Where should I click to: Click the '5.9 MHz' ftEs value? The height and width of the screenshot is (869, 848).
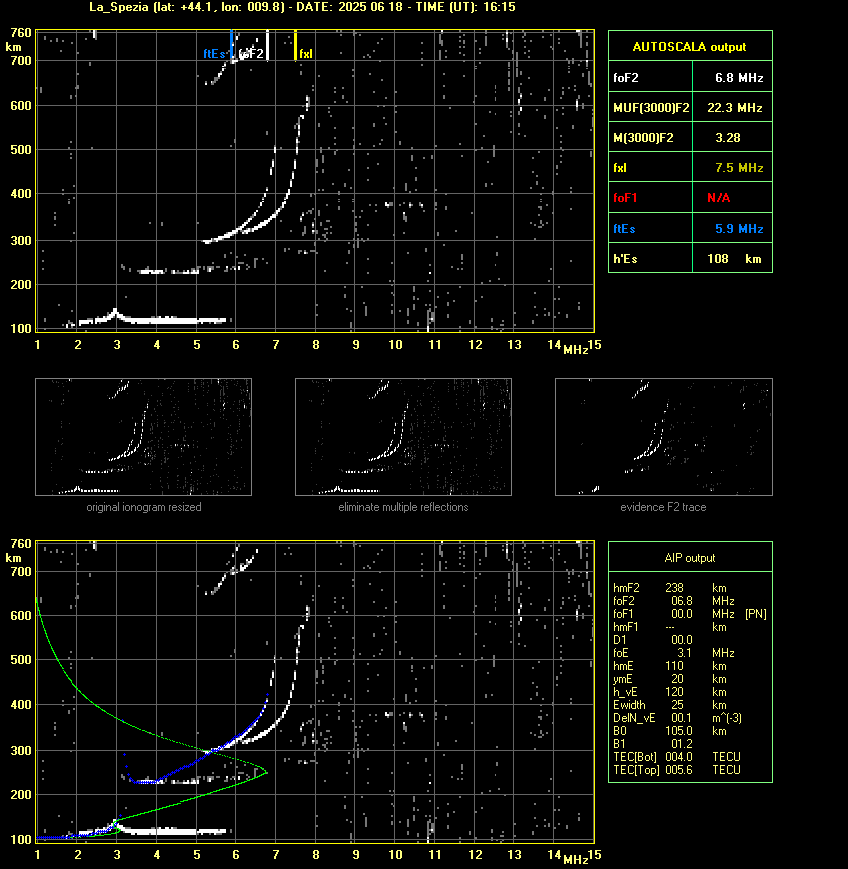739,229
